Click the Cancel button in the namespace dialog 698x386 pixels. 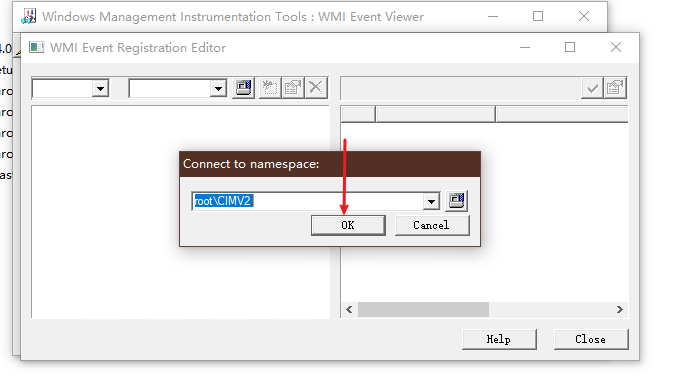(432, 225)
